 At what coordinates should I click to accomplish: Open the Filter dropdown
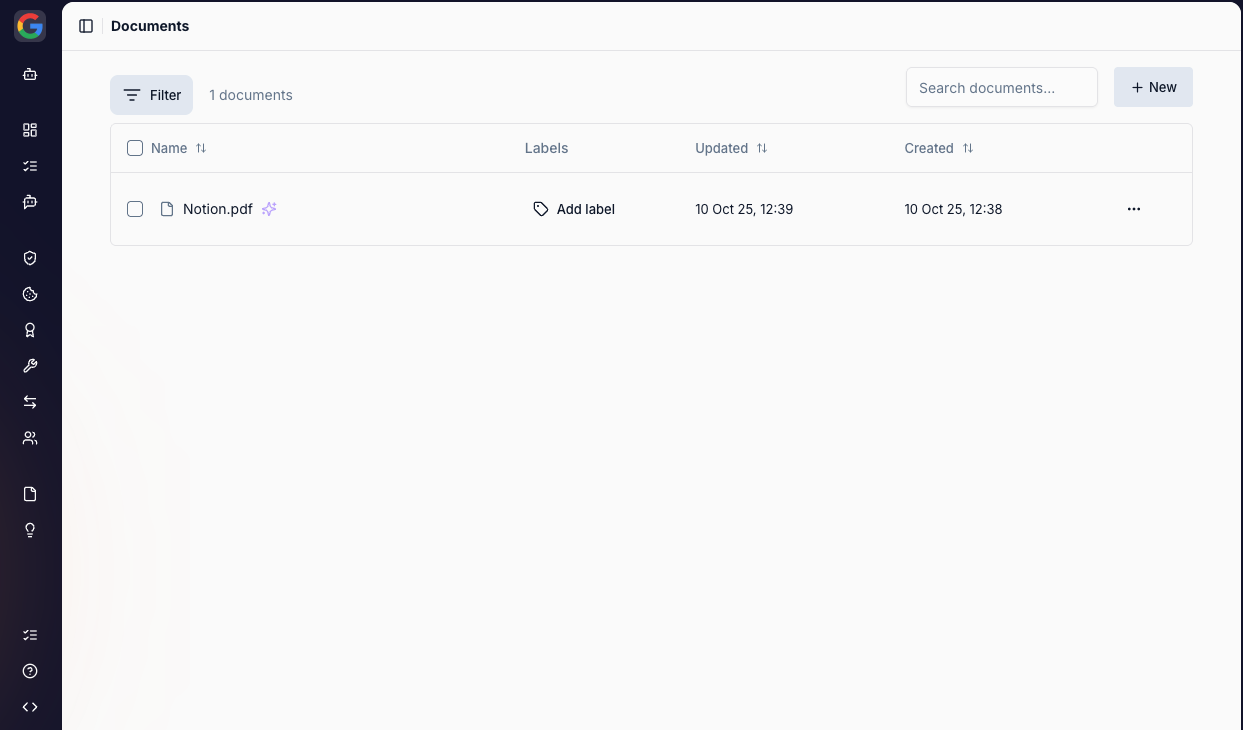[151, 95]
